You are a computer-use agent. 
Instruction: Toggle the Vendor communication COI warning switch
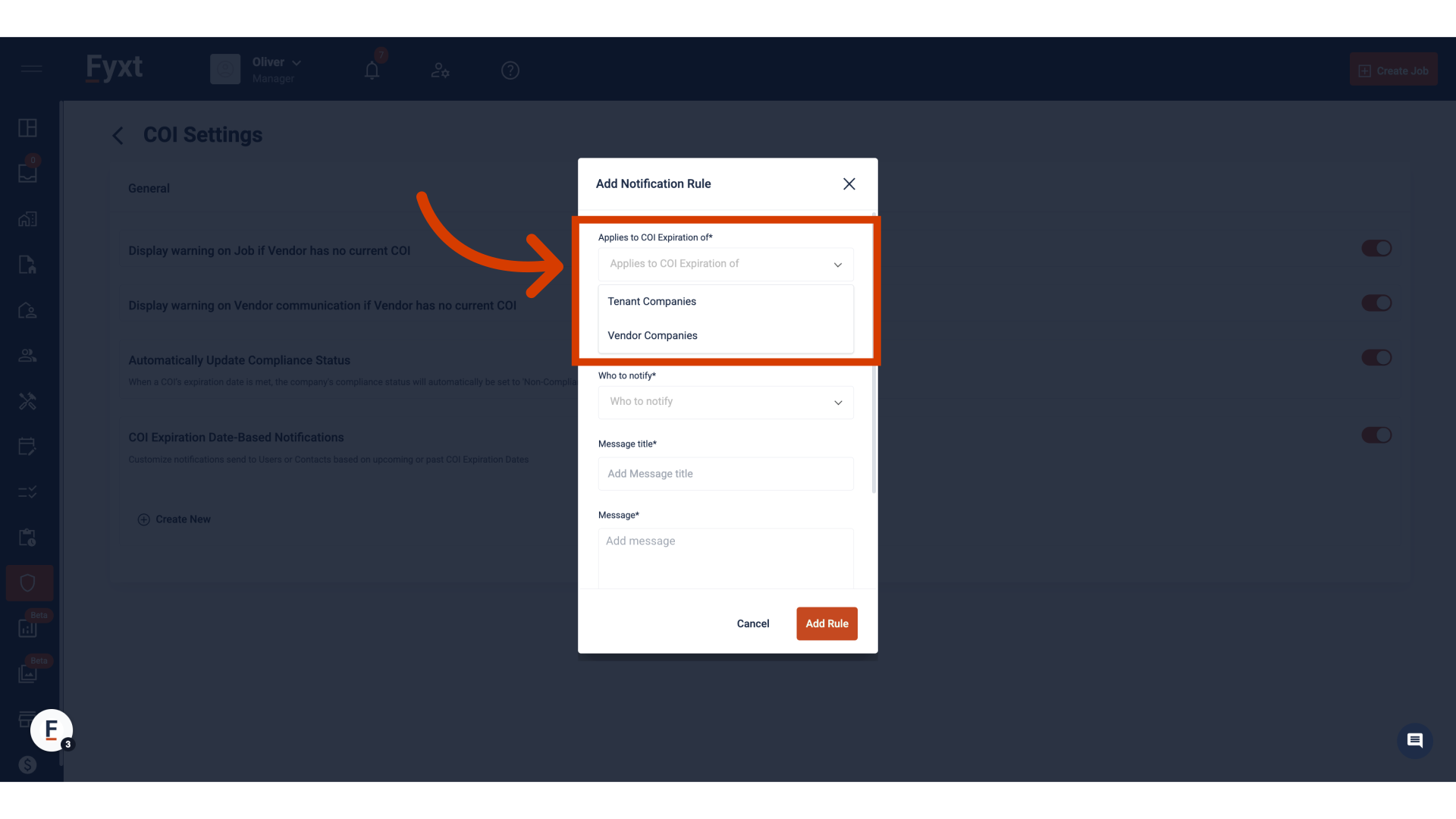click(x=1376, y=303)
